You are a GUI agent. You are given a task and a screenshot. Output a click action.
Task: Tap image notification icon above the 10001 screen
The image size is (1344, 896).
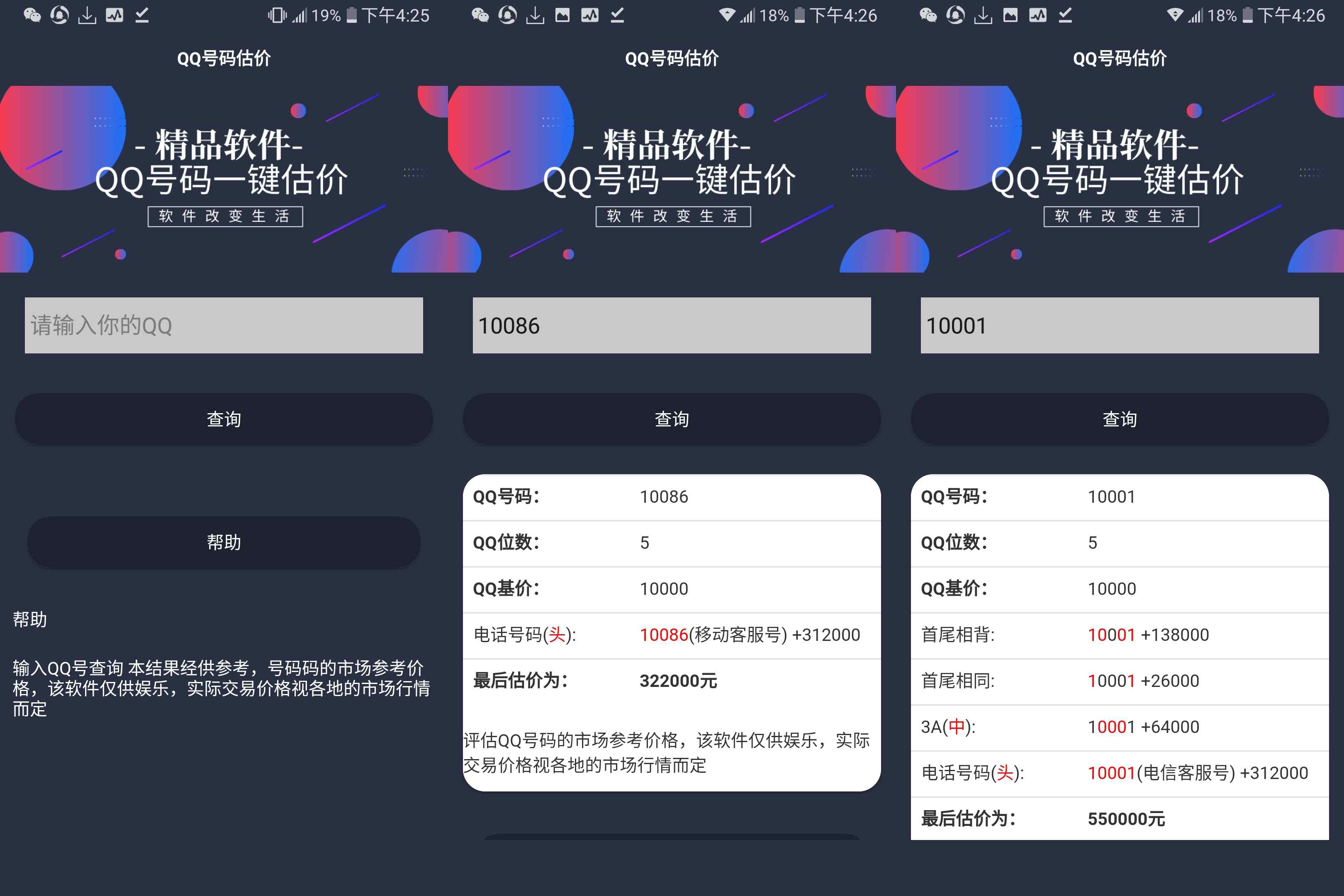click(1010, 15)
